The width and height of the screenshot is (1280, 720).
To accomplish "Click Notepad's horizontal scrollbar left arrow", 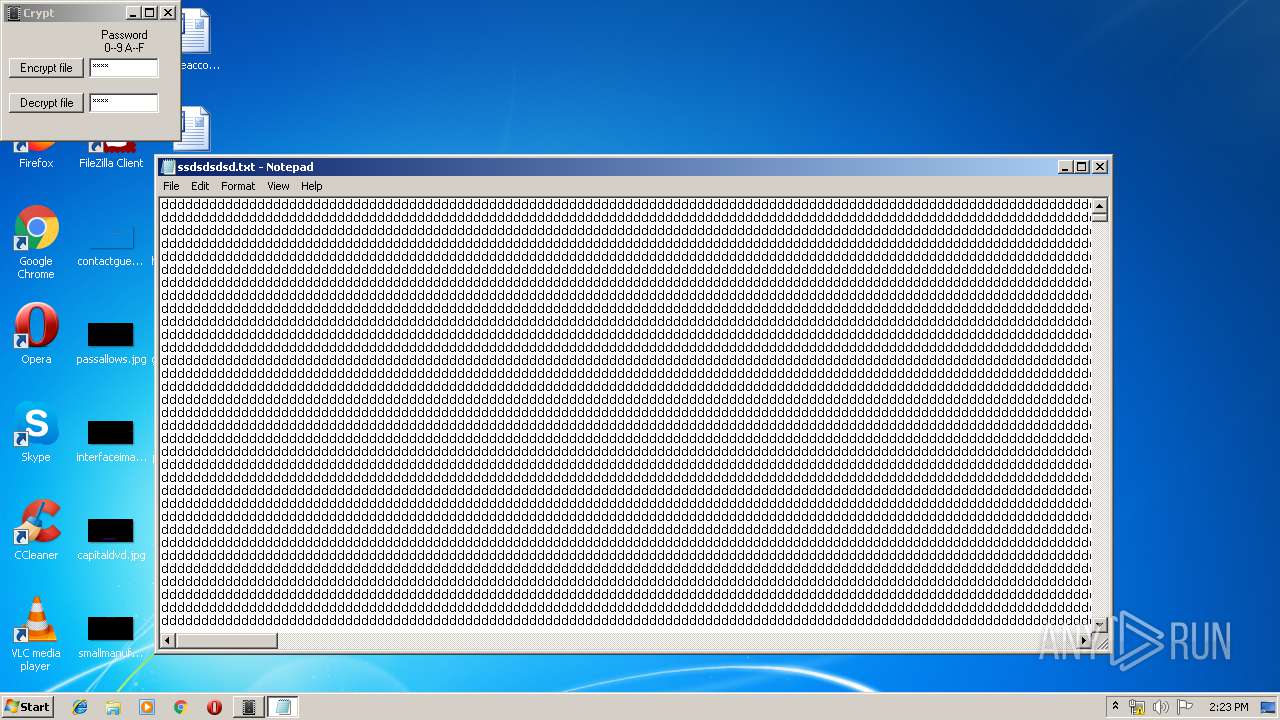I will tap(168, 641).
